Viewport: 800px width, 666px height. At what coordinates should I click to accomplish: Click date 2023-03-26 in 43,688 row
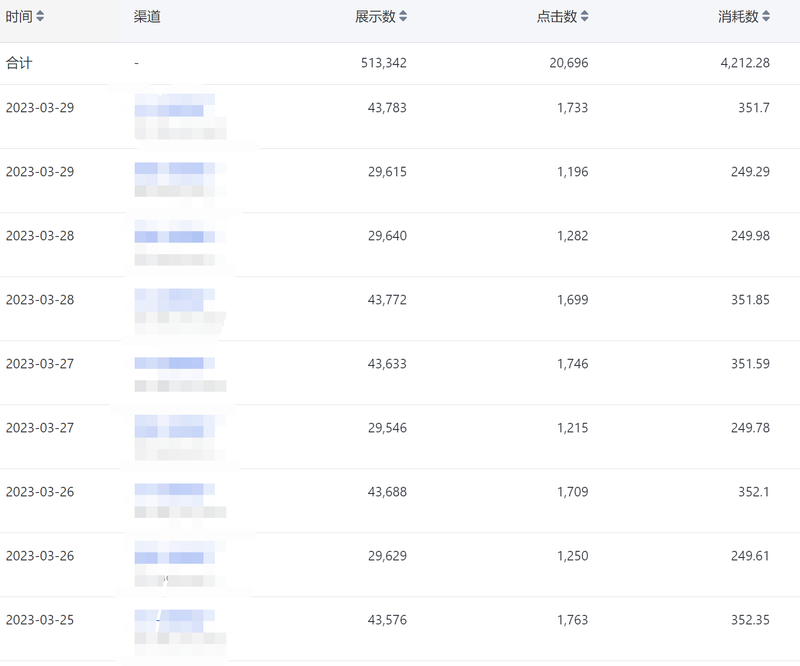pyautogui.click(x=40, y=492)
